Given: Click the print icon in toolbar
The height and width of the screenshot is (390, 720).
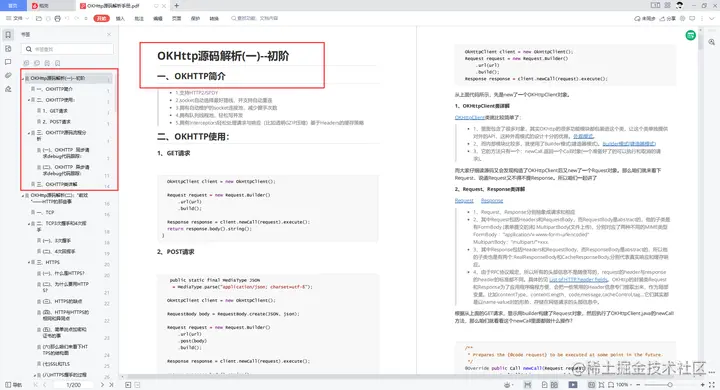Looking at the screenshot, I should [57, 18].
